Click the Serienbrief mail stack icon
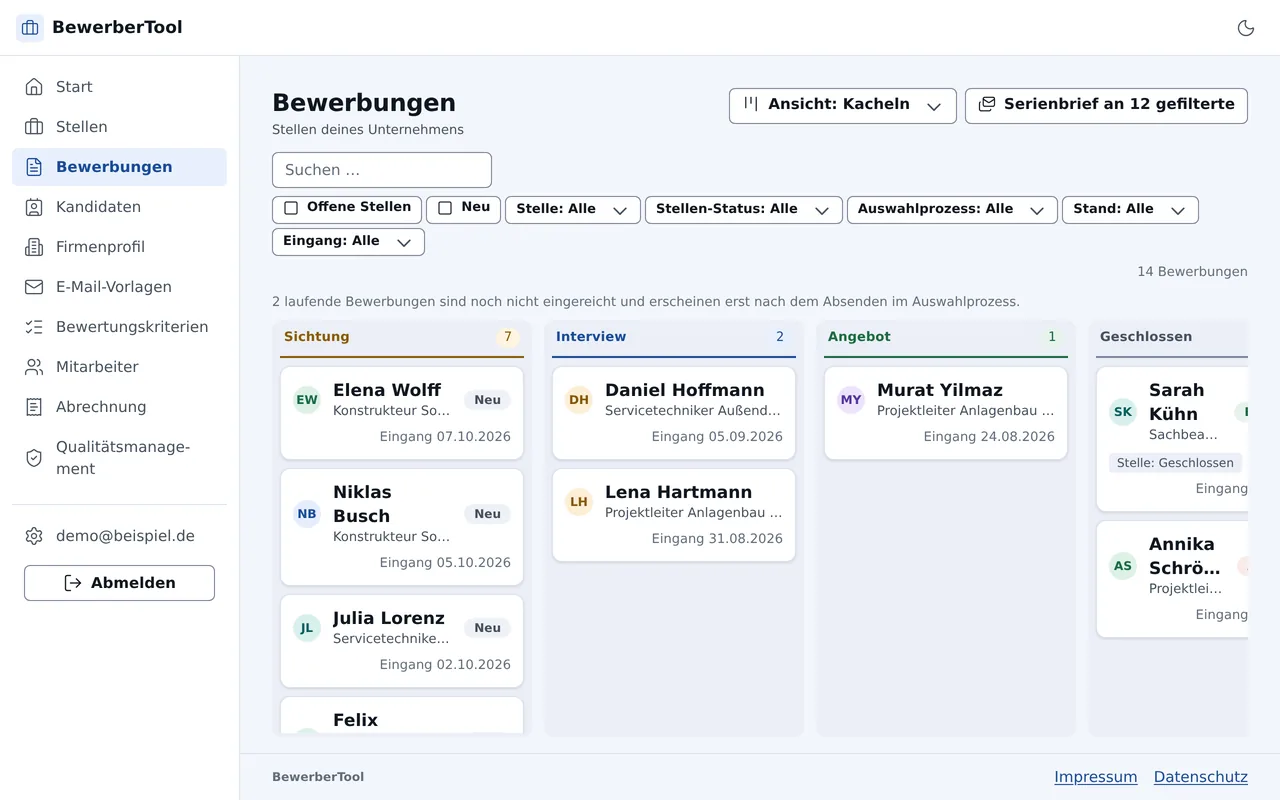The image size is (1280, 800). click(987, 104)
